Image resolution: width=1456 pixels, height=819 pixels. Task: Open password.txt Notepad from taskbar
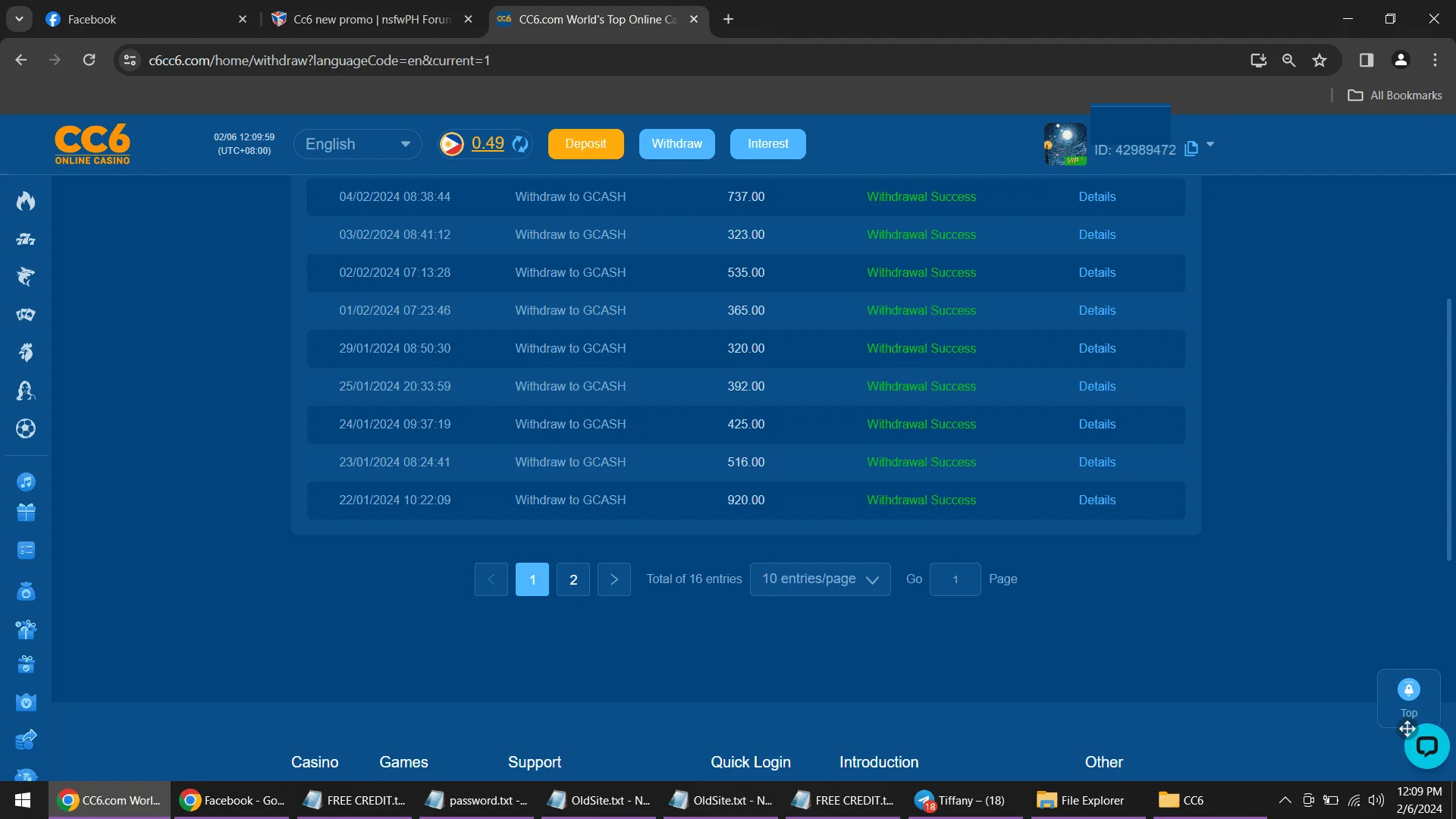click(476, 800)
